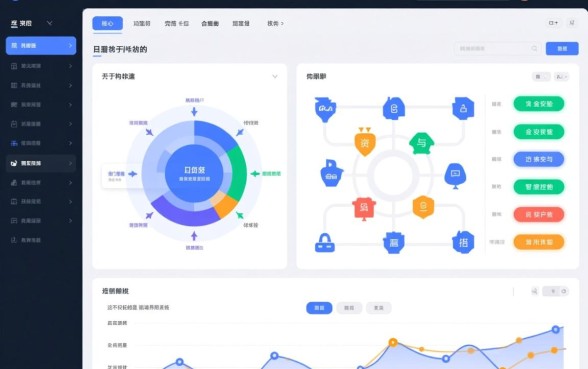Switch to the bold dark tab in the top bar
588x369 pixels.
click(210, 23)
